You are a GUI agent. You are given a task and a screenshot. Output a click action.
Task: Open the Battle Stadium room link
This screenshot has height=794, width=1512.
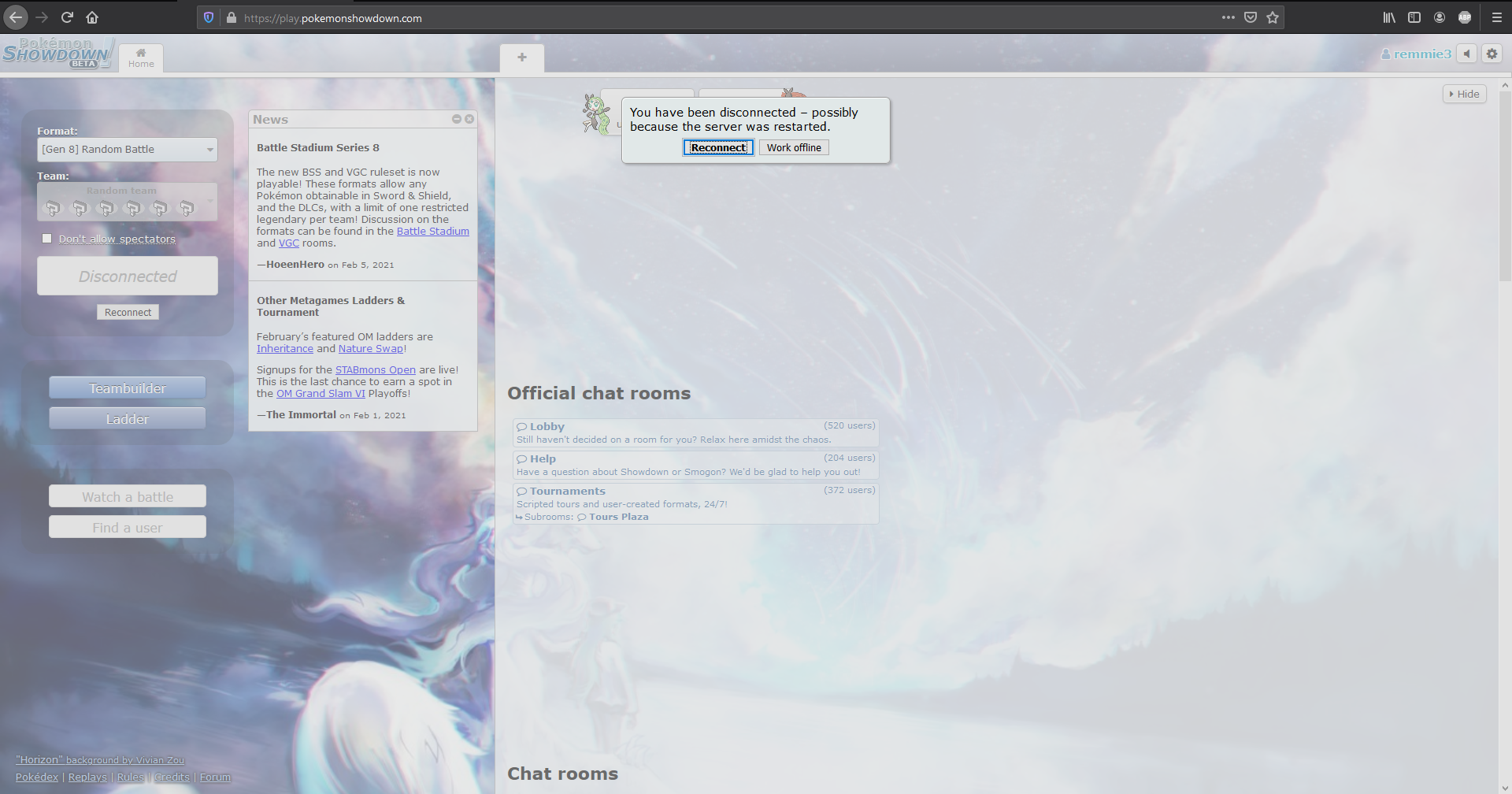click(433, 232)
